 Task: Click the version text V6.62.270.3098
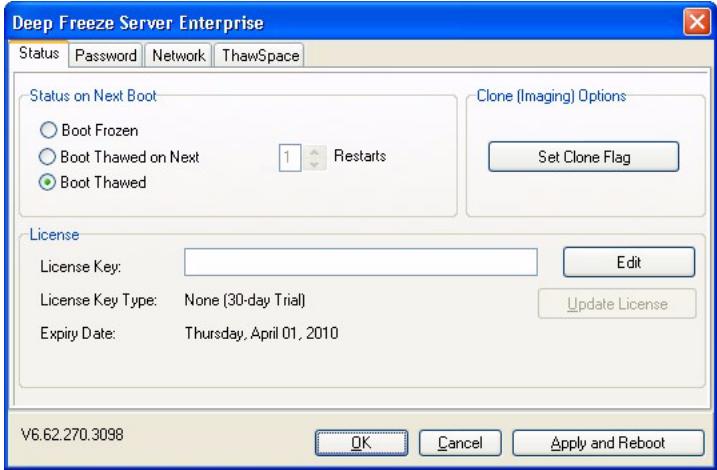click(72, 434)
